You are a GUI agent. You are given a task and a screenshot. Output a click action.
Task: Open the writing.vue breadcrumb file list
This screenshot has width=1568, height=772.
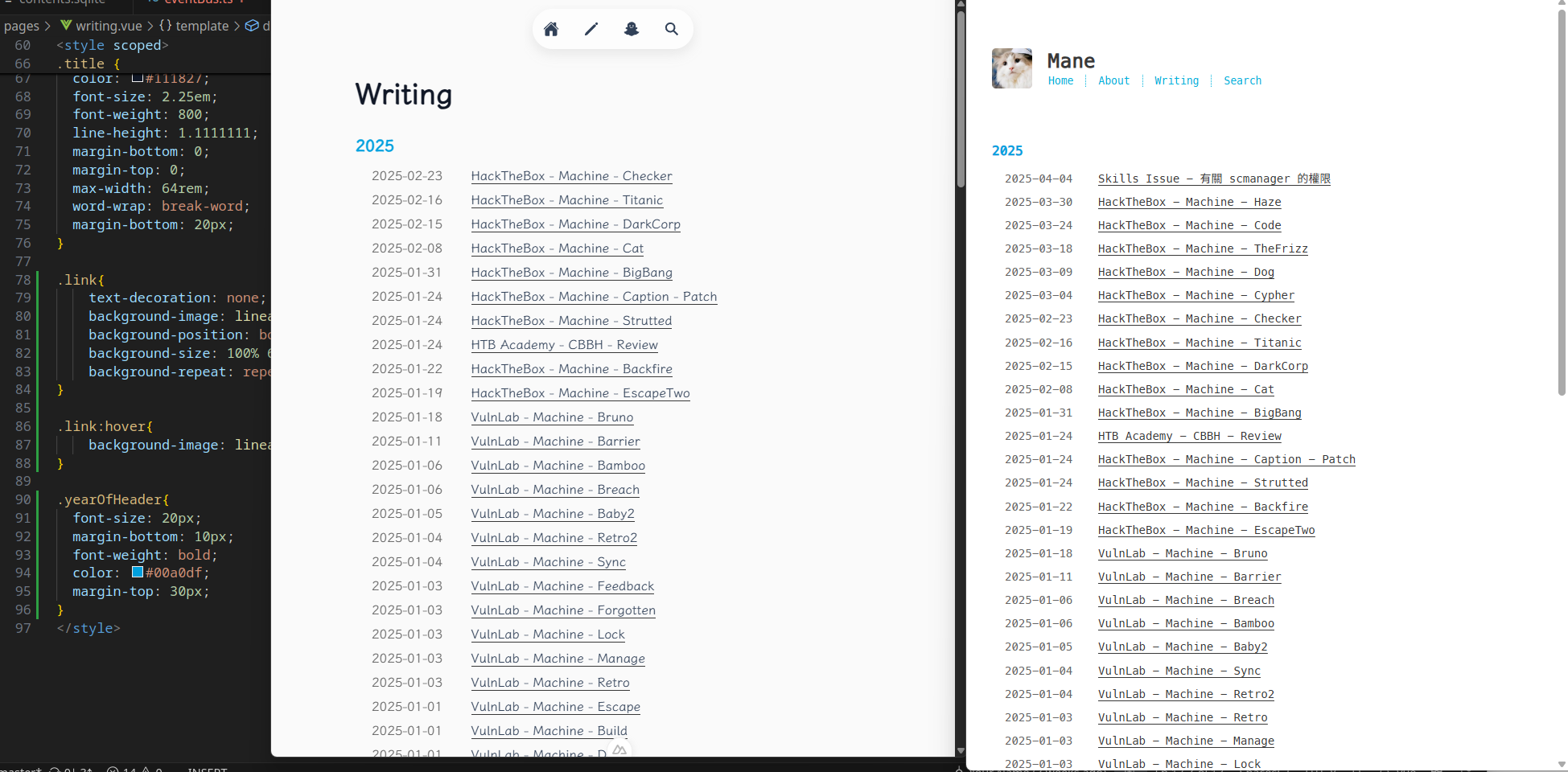click(x=109, y=26)
